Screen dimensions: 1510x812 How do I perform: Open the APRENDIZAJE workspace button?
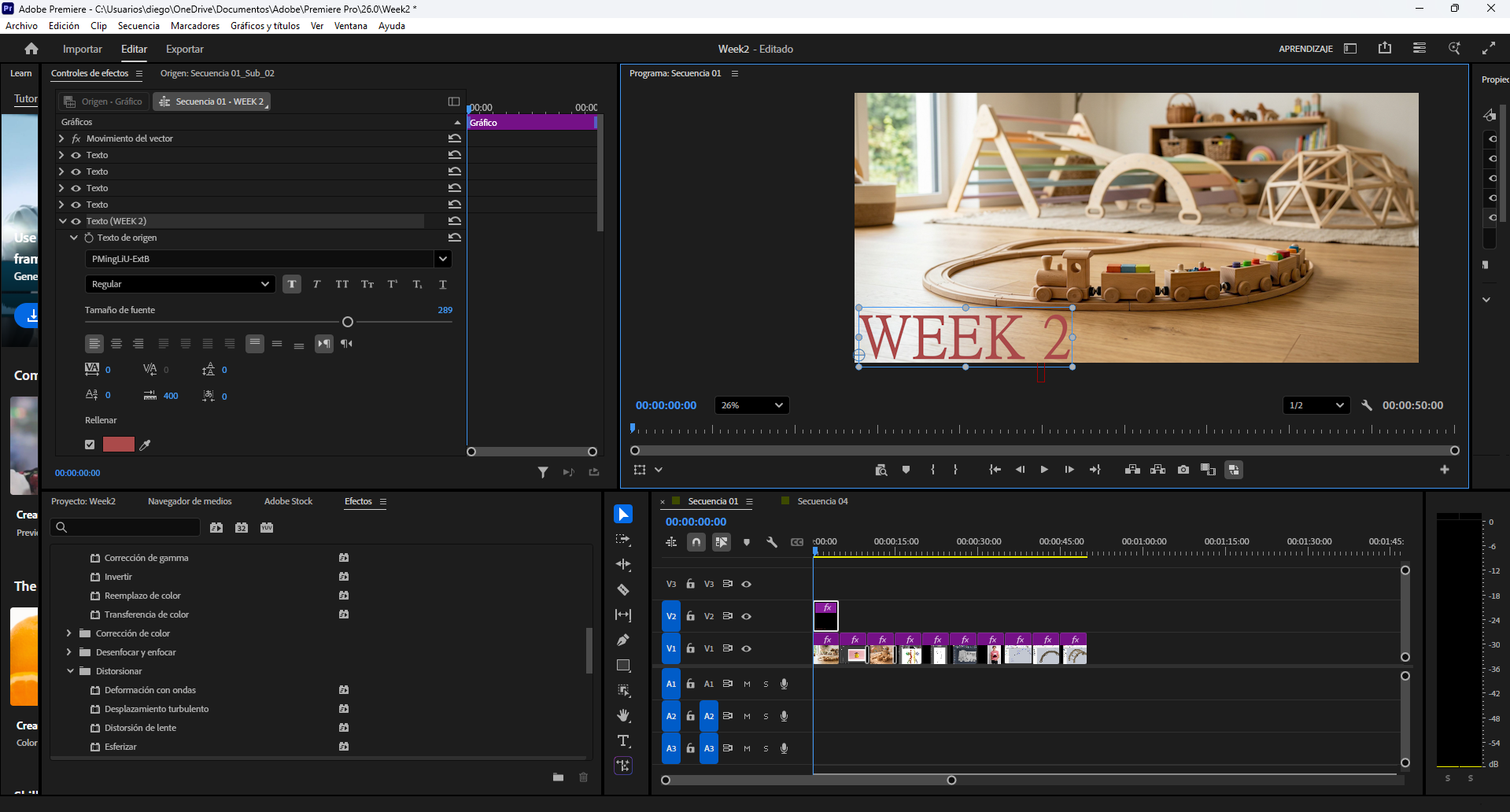(x=1306, y=48)
